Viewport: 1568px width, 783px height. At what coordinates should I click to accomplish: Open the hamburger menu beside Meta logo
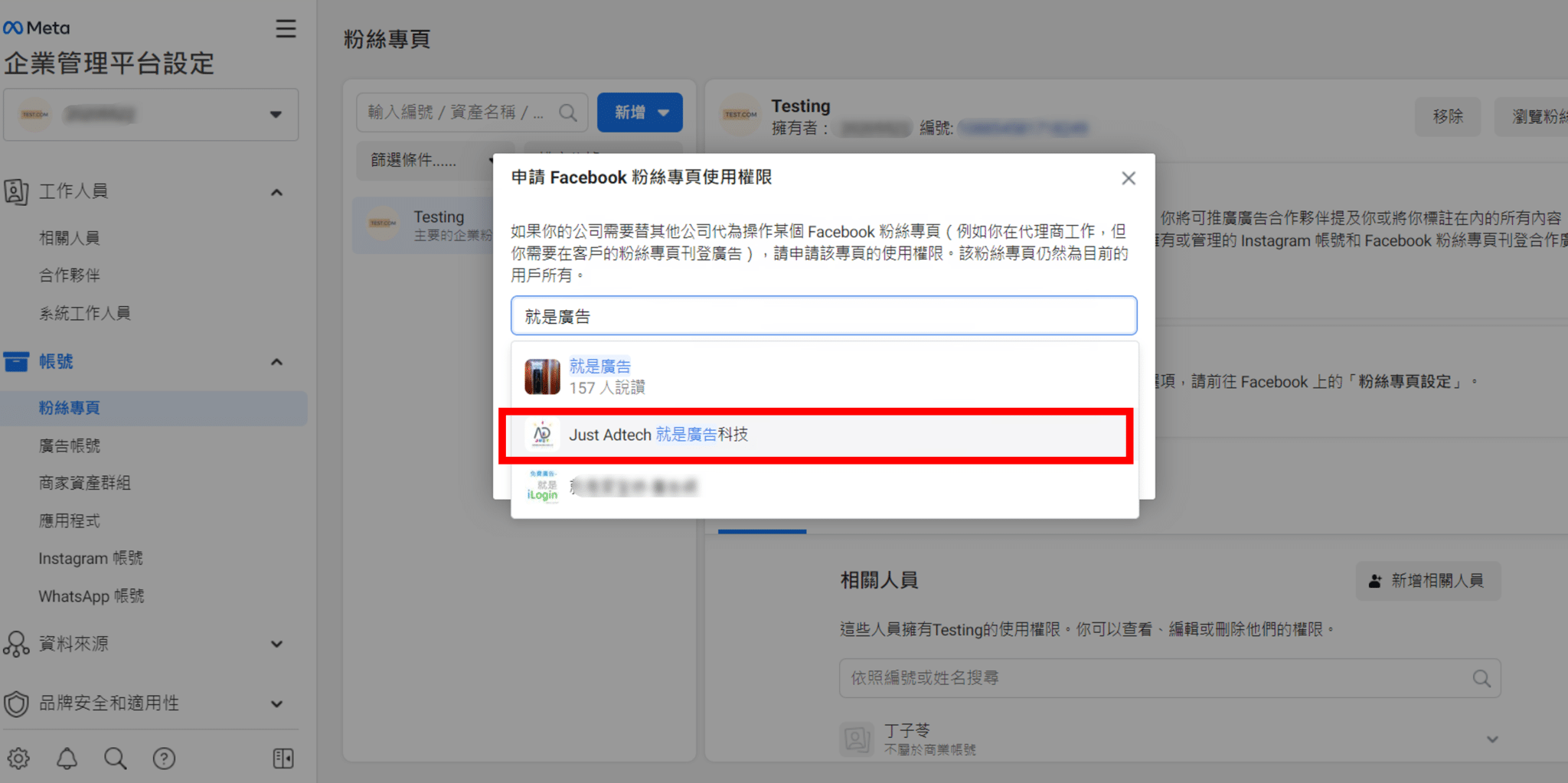coord(286,29)
